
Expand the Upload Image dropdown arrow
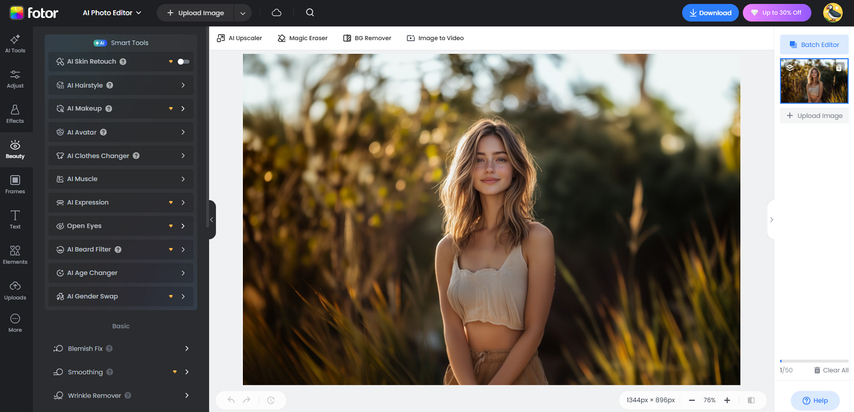[x=242, y=13]
